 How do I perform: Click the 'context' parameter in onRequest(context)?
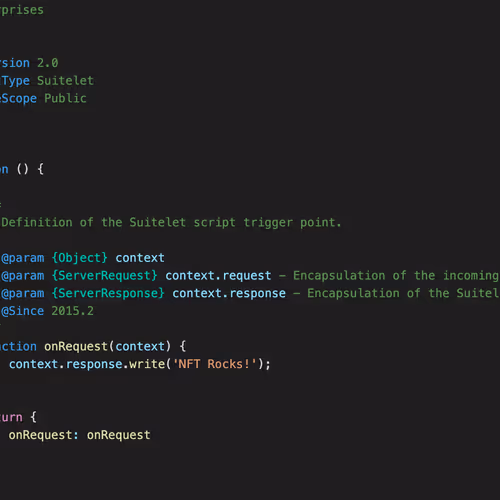click(140, 347)
